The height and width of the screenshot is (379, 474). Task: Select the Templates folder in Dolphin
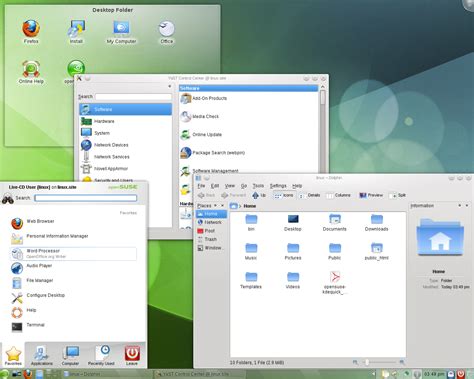[x=251, y=280]
